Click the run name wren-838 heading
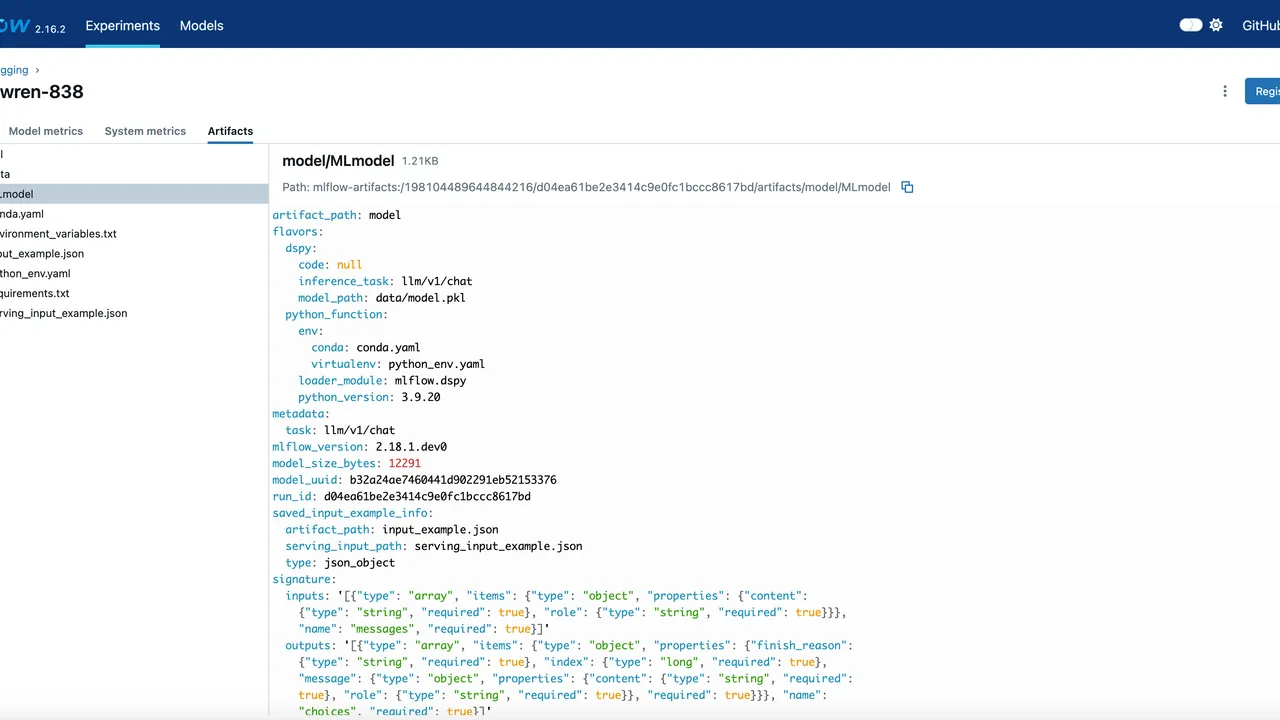Image resolution: width=1280 pixels, height=720 pixels. pos(42,92)
